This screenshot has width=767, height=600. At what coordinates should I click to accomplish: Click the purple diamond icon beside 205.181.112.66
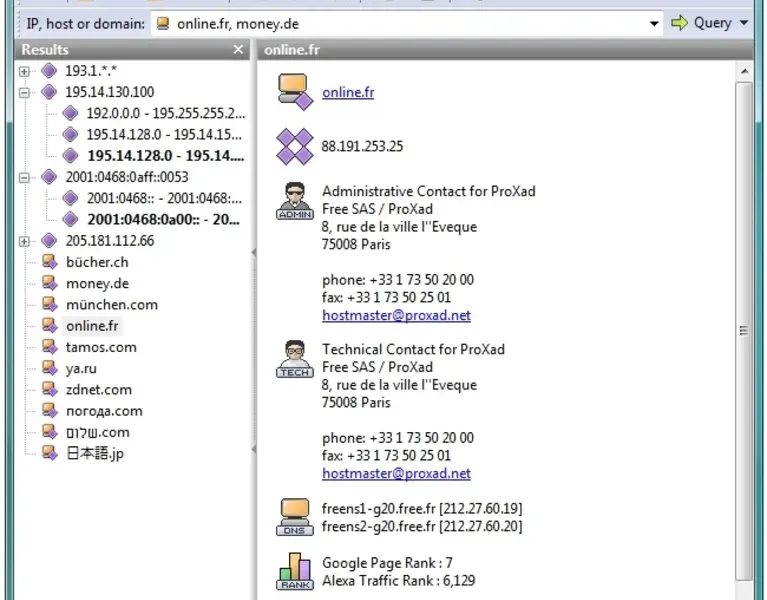pyautogui.click(x=49, y=241)
